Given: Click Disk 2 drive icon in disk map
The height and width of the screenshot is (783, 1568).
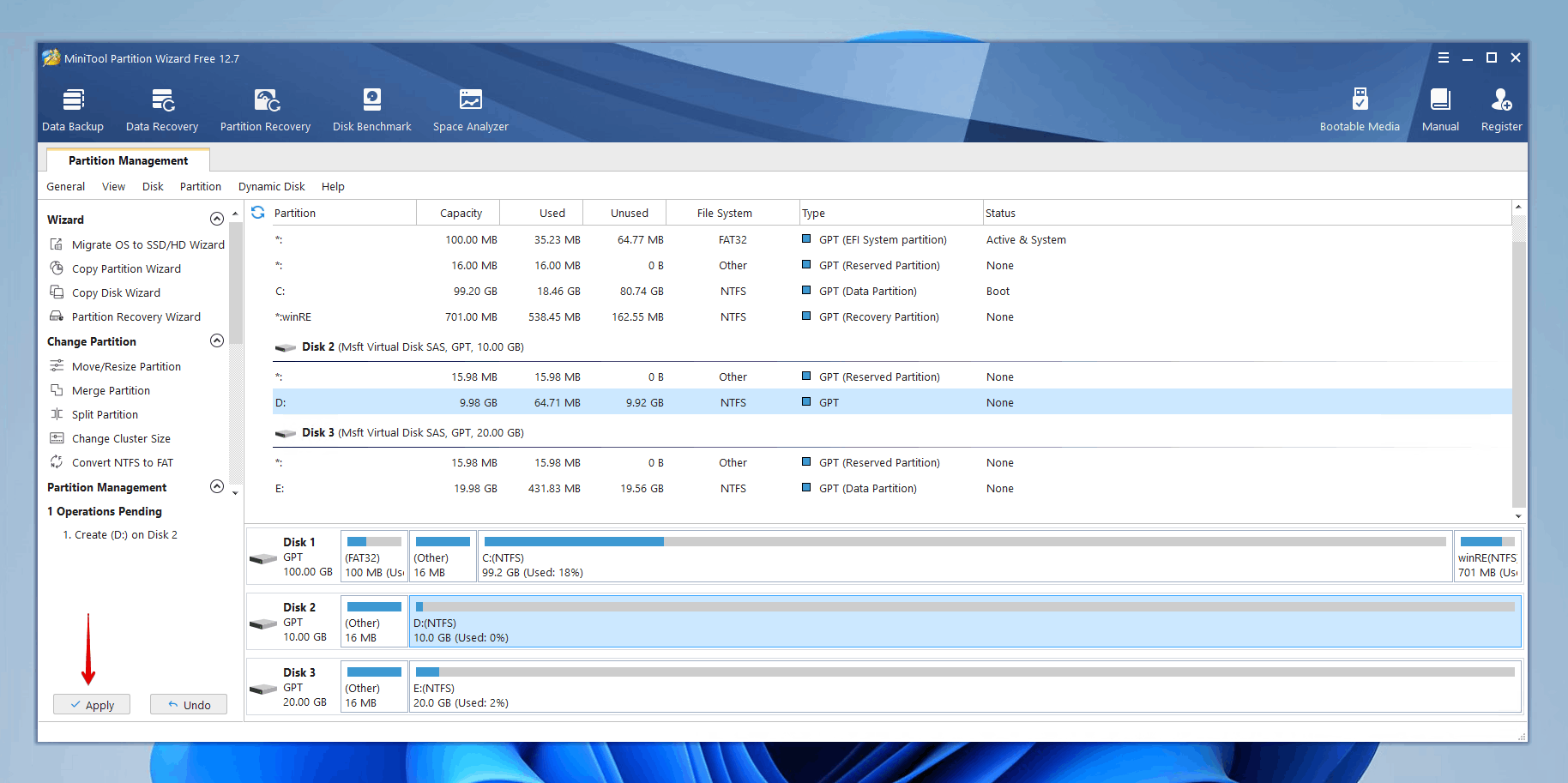Looking at the screenshot, I should coord(262,623).
